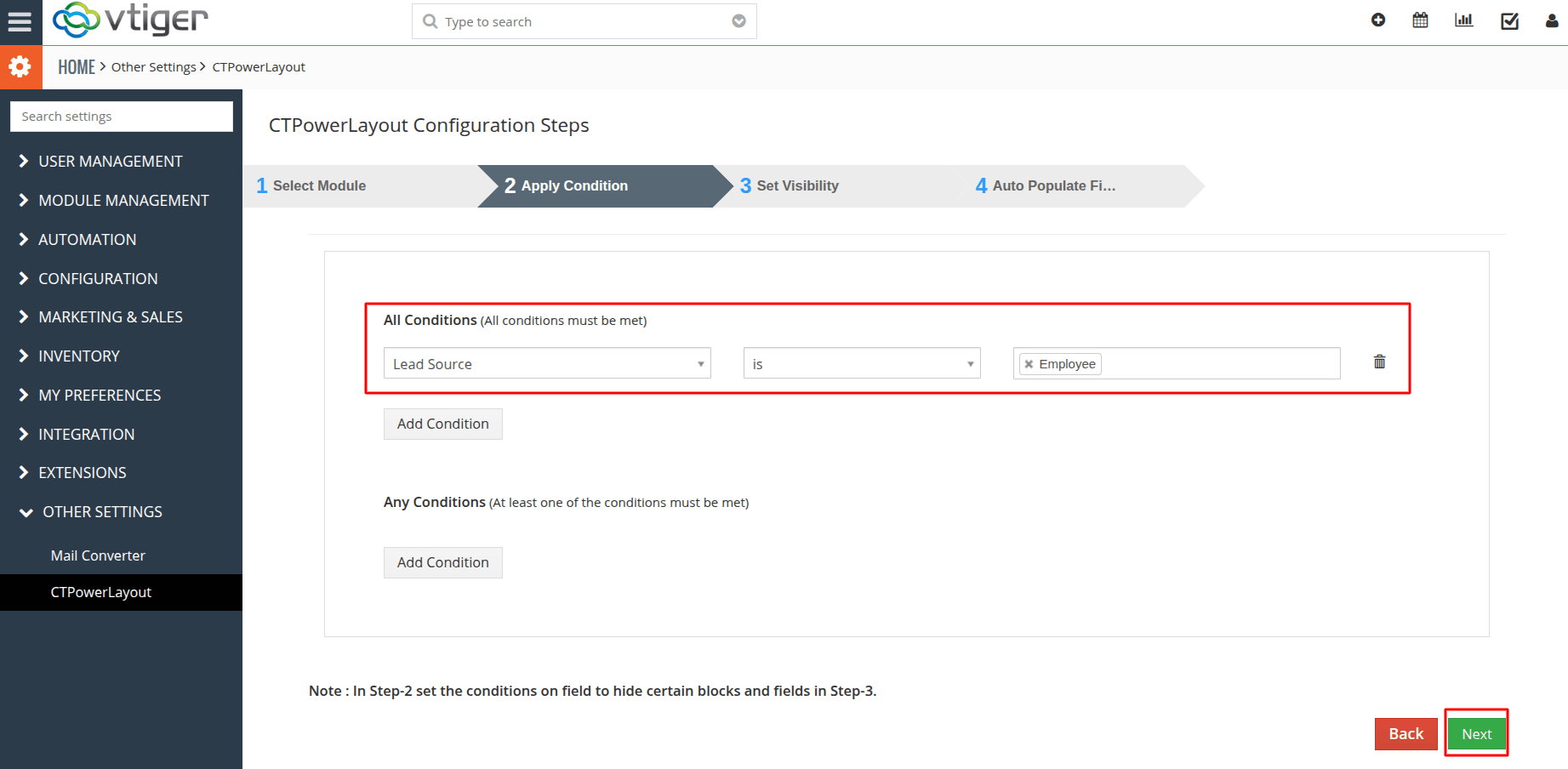
Task: Open the orange settings gear icon
Action: click(20, 66)
